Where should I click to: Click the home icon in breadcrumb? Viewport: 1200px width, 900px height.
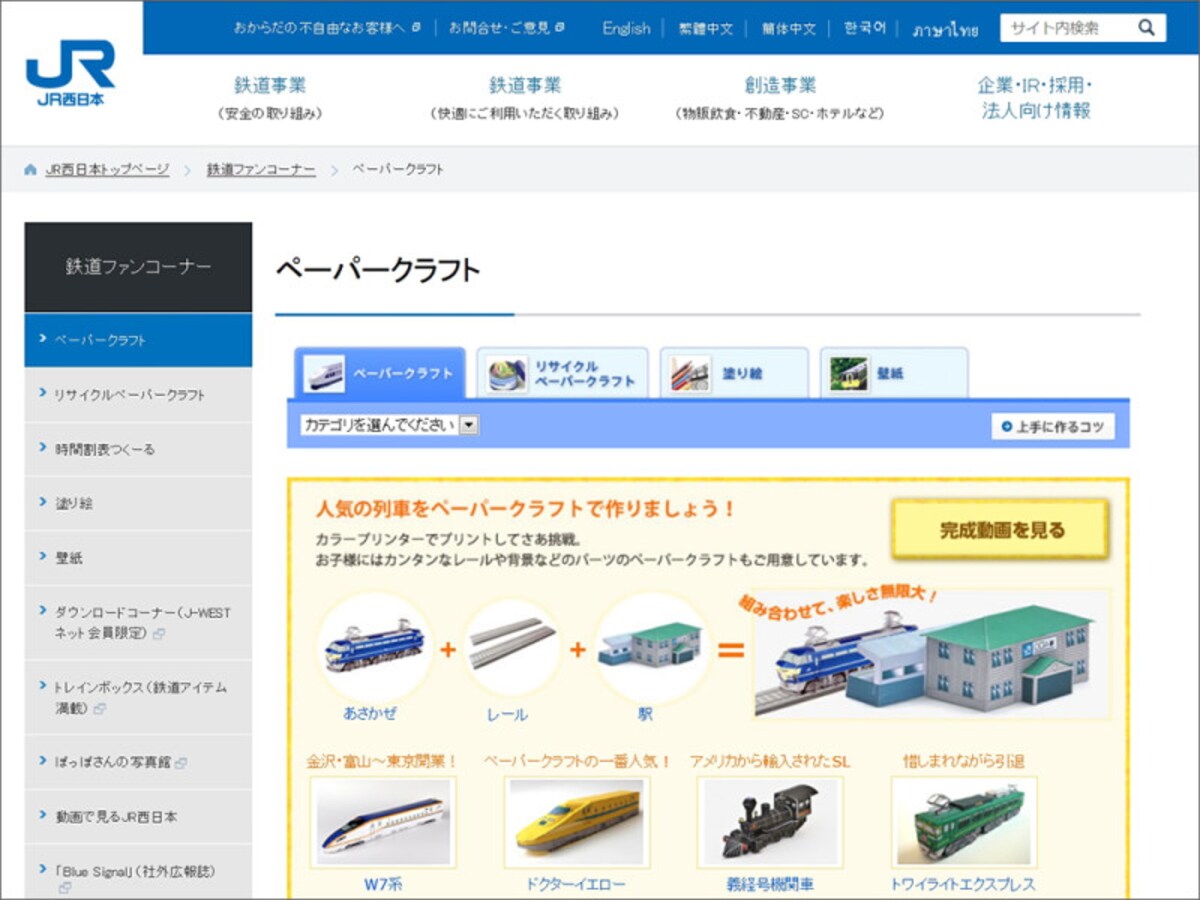31,170
